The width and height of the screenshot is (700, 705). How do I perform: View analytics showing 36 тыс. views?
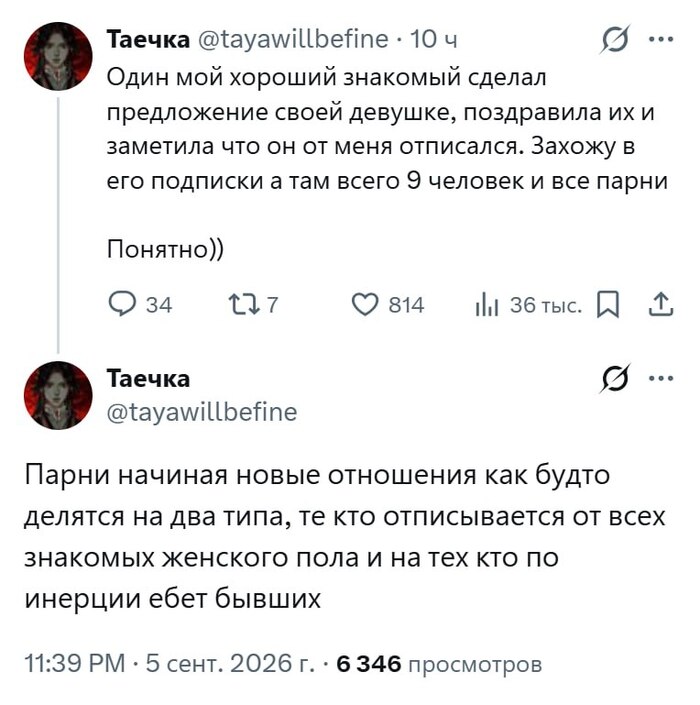pos(529,305)
